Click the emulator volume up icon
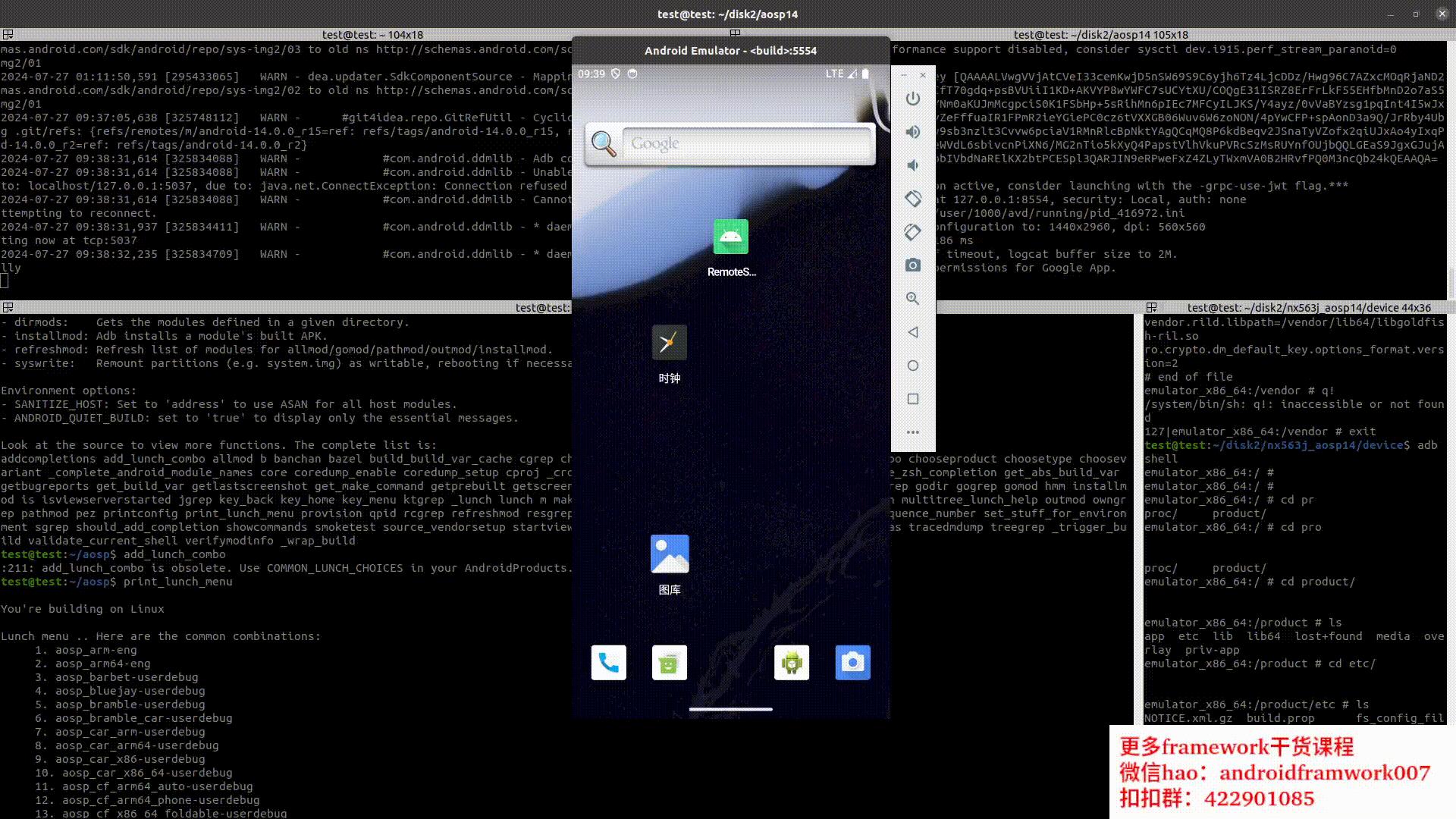Screen dimensions: 1456x819 click(x=913, y=132)
